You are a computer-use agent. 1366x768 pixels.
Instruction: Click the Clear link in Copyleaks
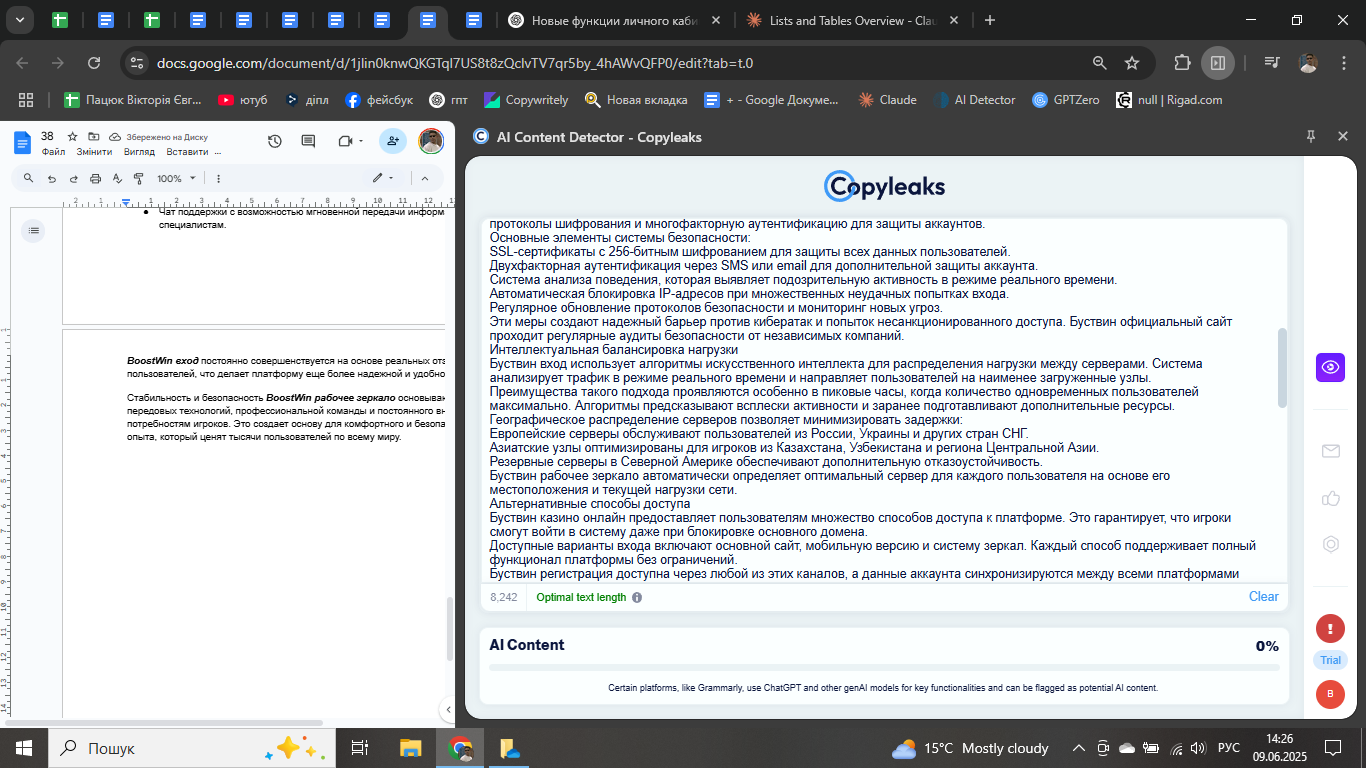(1263, 596)
